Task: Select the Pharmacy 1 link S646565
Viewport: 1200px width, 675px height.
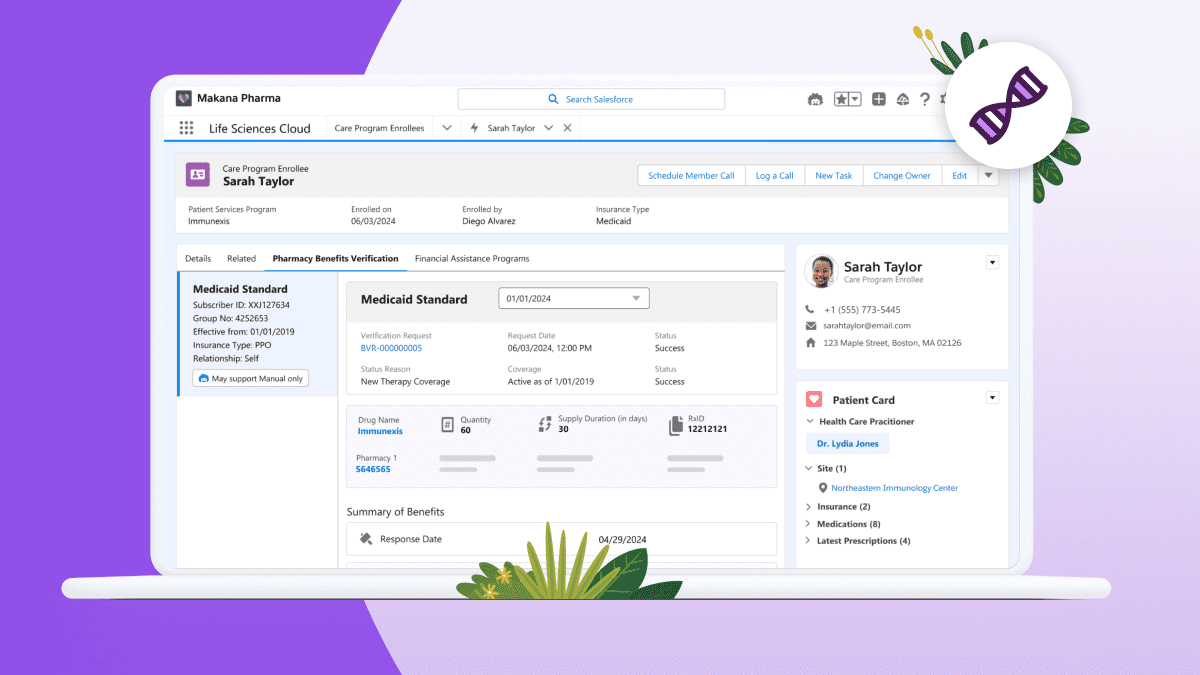Action: pos(373,468)
